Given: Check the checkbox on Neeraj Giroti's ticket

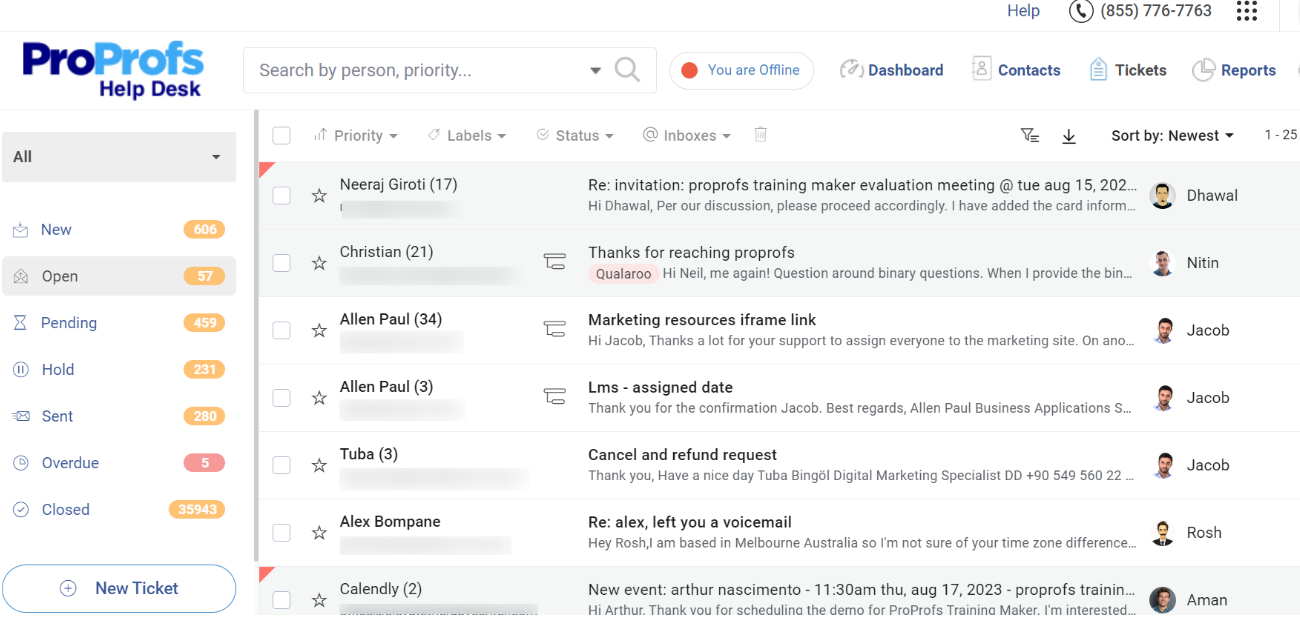Looking at the screenshot, I should pos(281,195).
